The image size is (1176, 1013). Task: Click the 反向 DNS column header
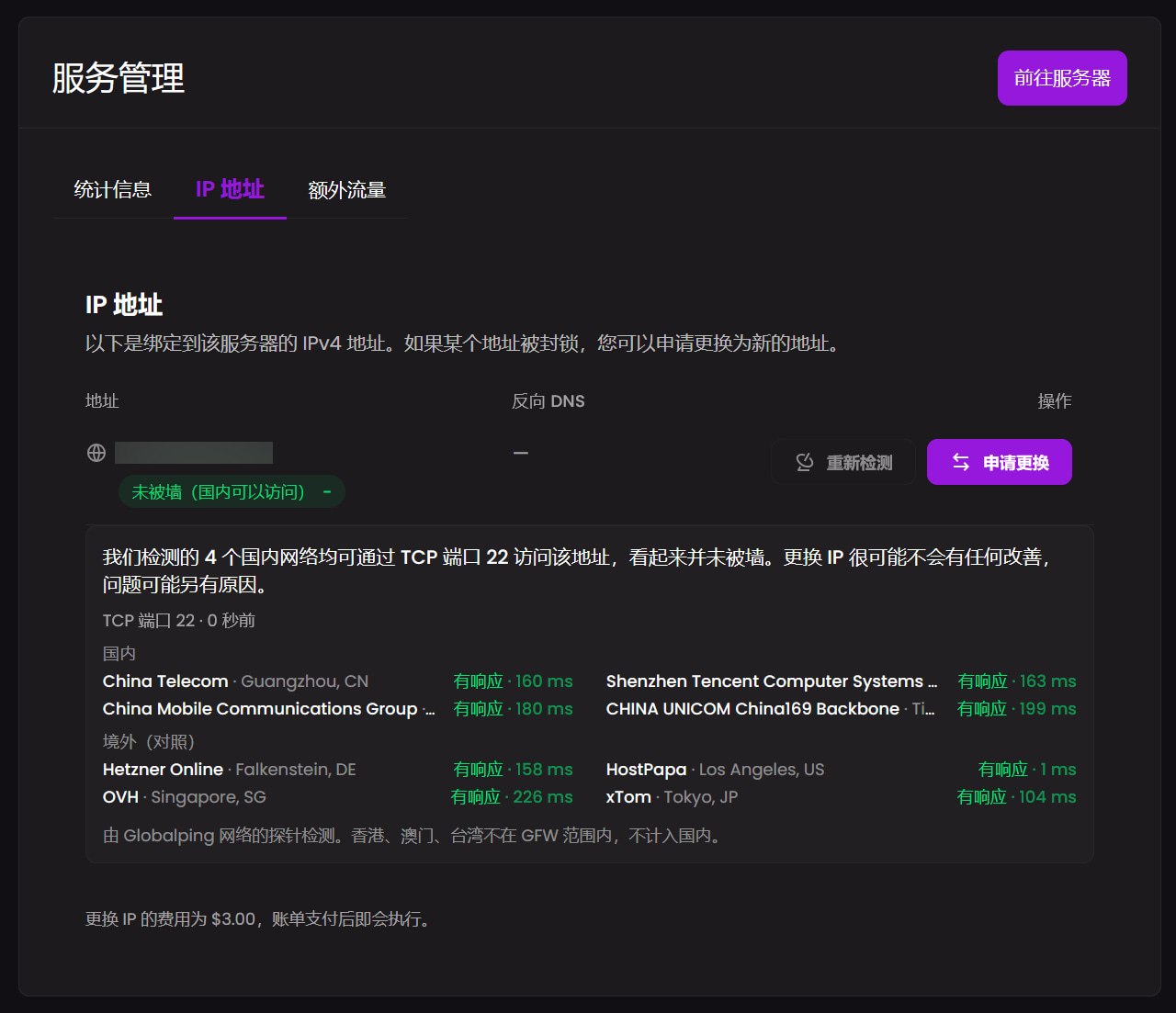(548, 401)
